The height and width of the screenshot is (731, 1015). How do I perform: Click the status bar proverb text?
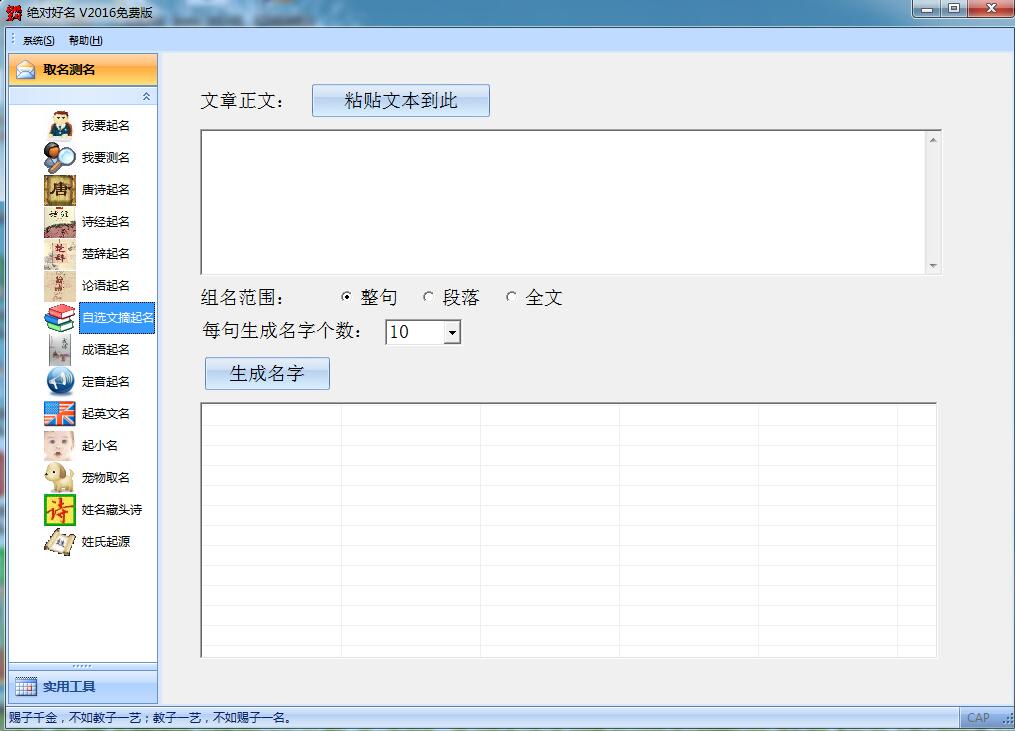coord(150,717)
